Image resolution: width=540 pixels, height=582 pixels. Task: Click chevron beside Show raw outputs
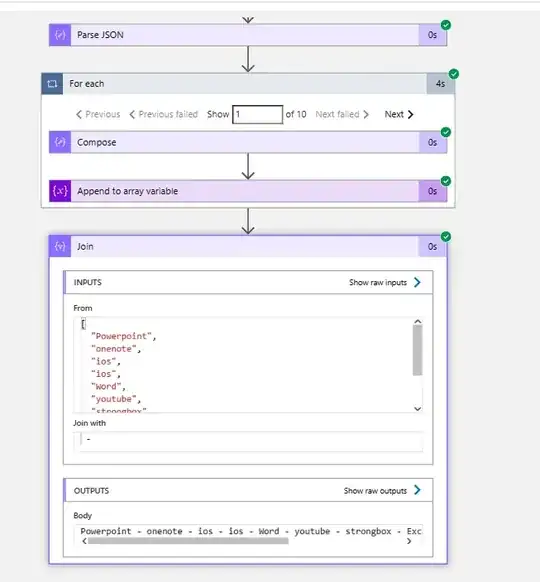click(417, 490)
